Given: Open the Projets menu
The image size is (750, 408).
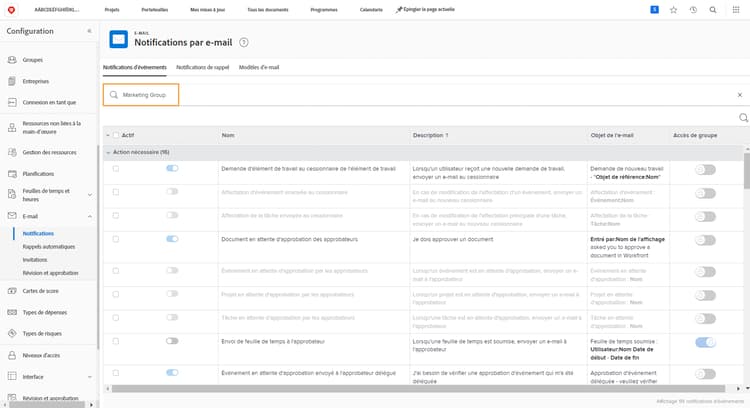Looking at the screenshot, I should pyautogui.click(x=112, y=10).
